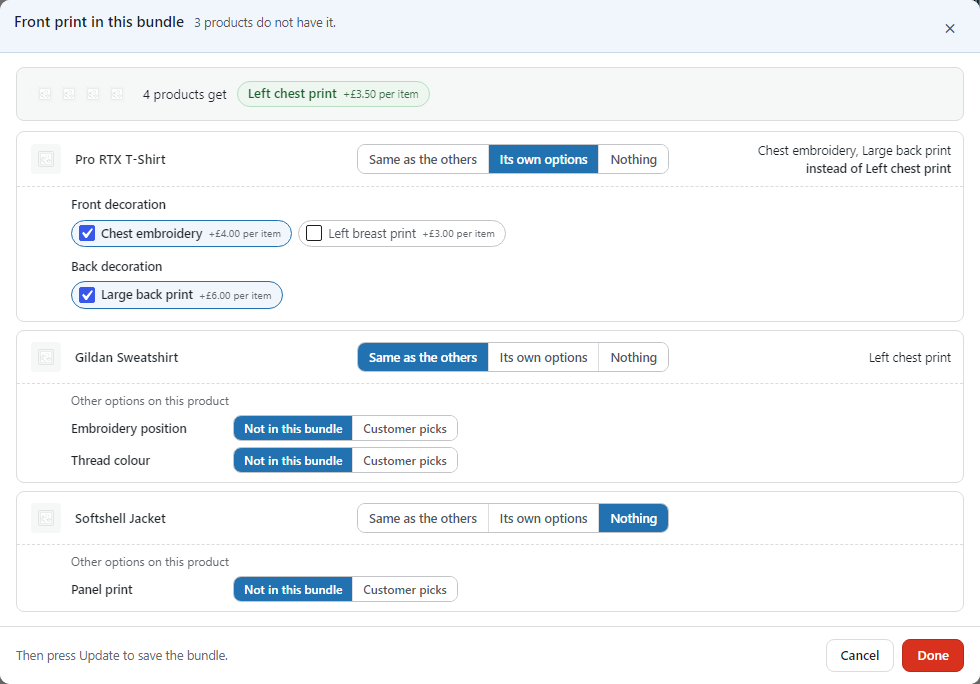Click the Gildan Sweatshirt product thumbnail
980x684 pixels.
(46, 358)
